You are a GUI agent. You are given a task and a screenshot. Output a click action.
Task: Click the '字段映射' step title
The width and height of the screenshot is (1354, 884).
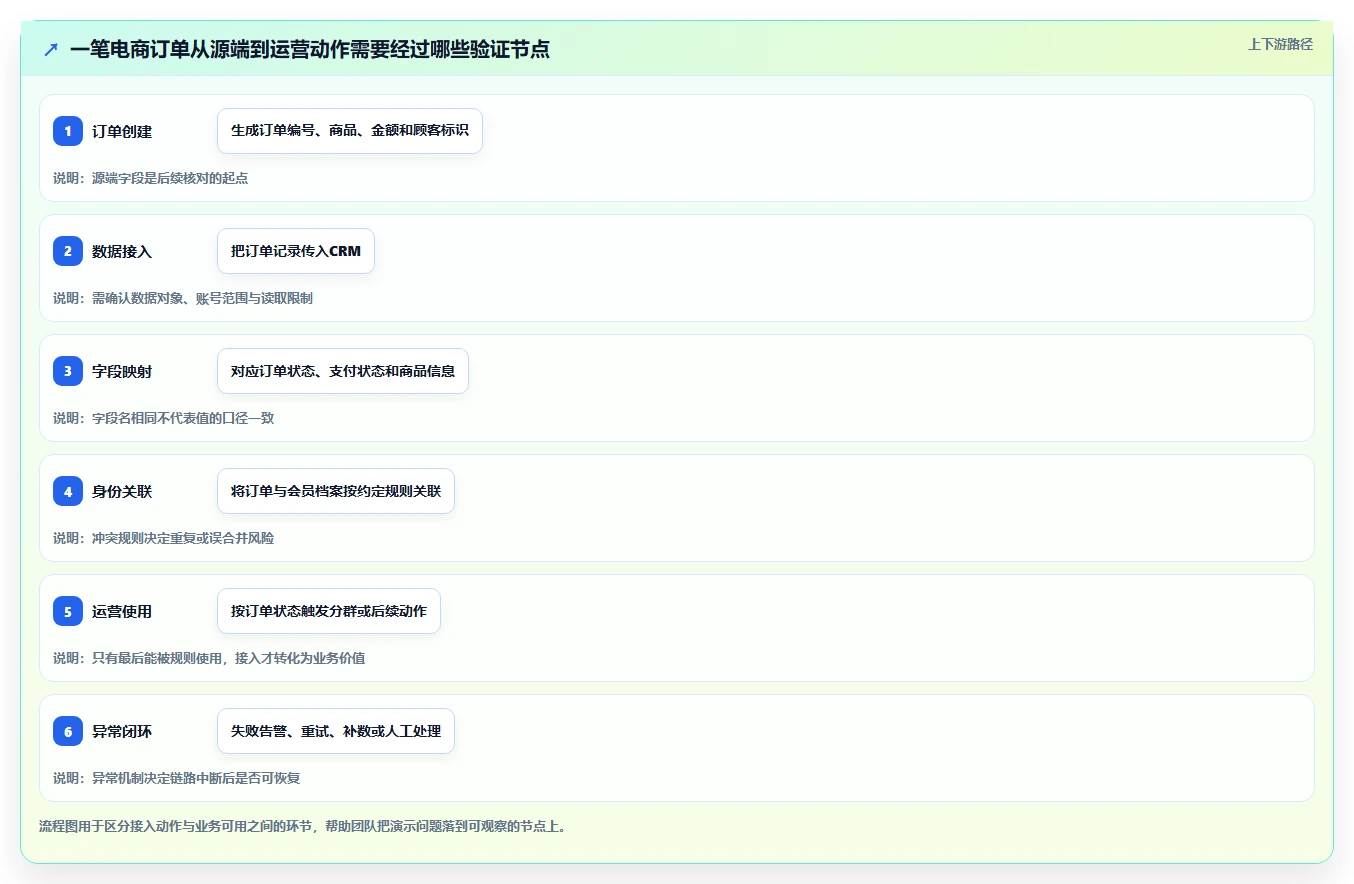122,371
